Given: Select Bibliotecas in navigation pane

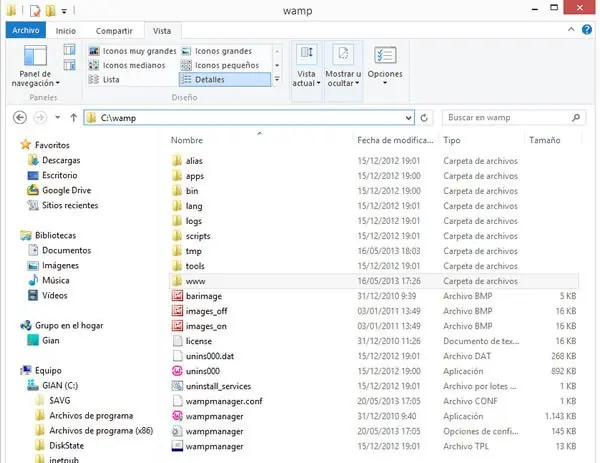Looking at the screenshot, I should coord(48,235).
